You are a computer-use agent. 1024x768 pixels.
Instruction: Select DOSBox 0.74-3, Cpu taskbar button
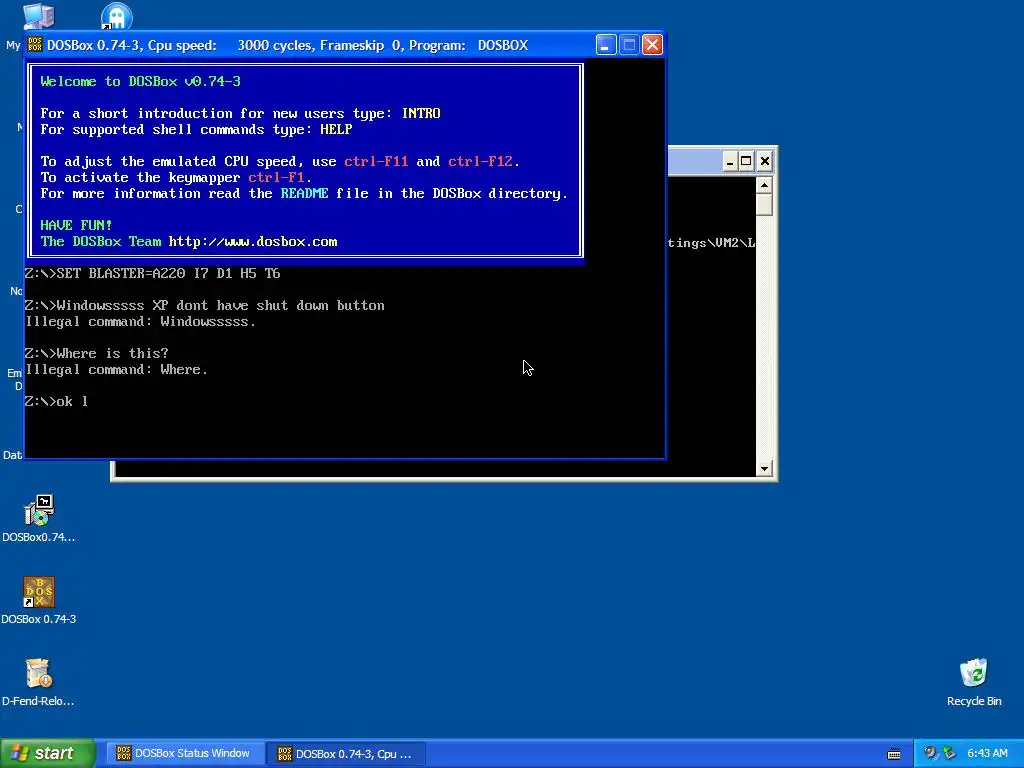[345, 753]
